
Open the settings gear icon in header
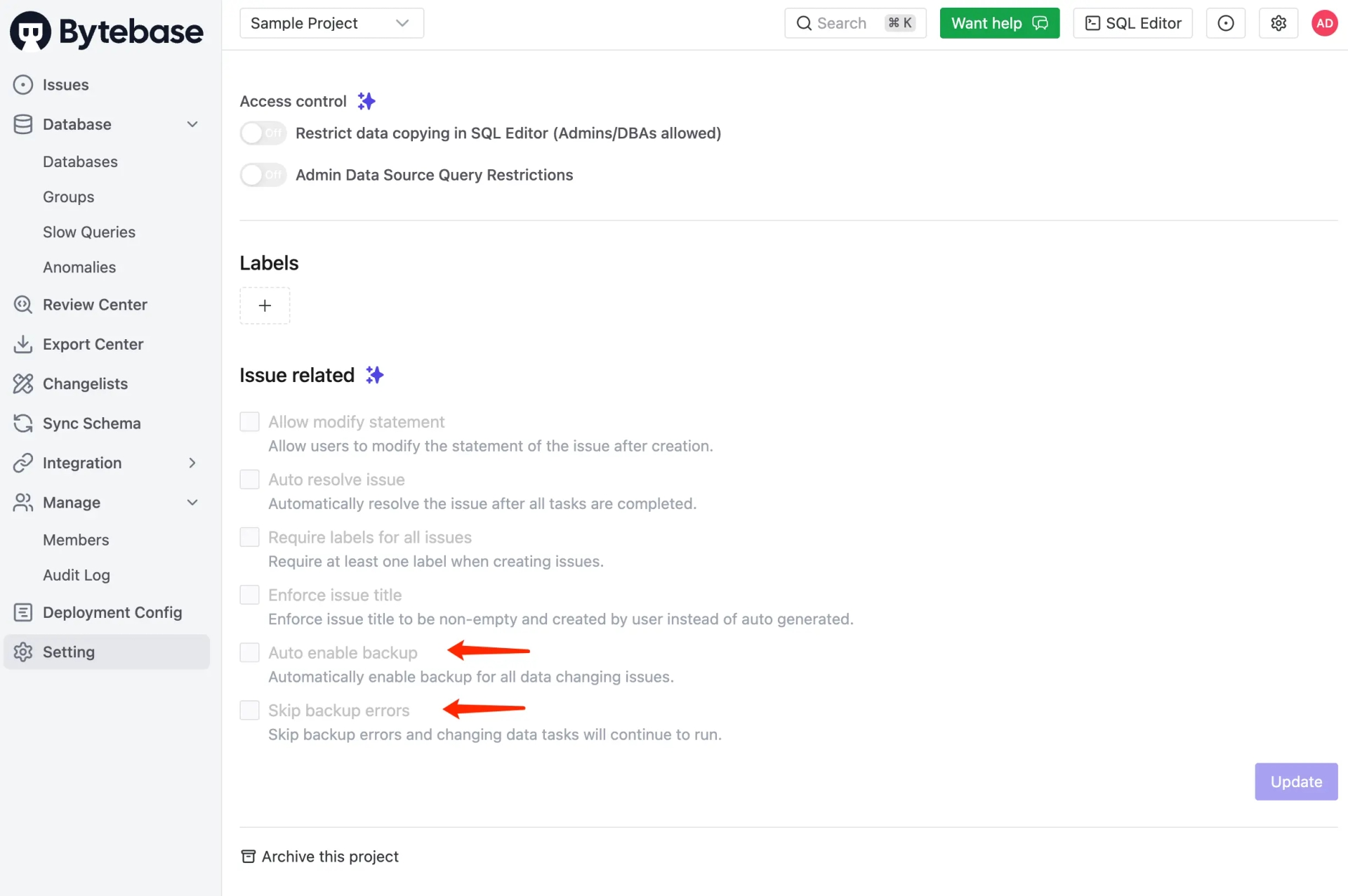1278,23
